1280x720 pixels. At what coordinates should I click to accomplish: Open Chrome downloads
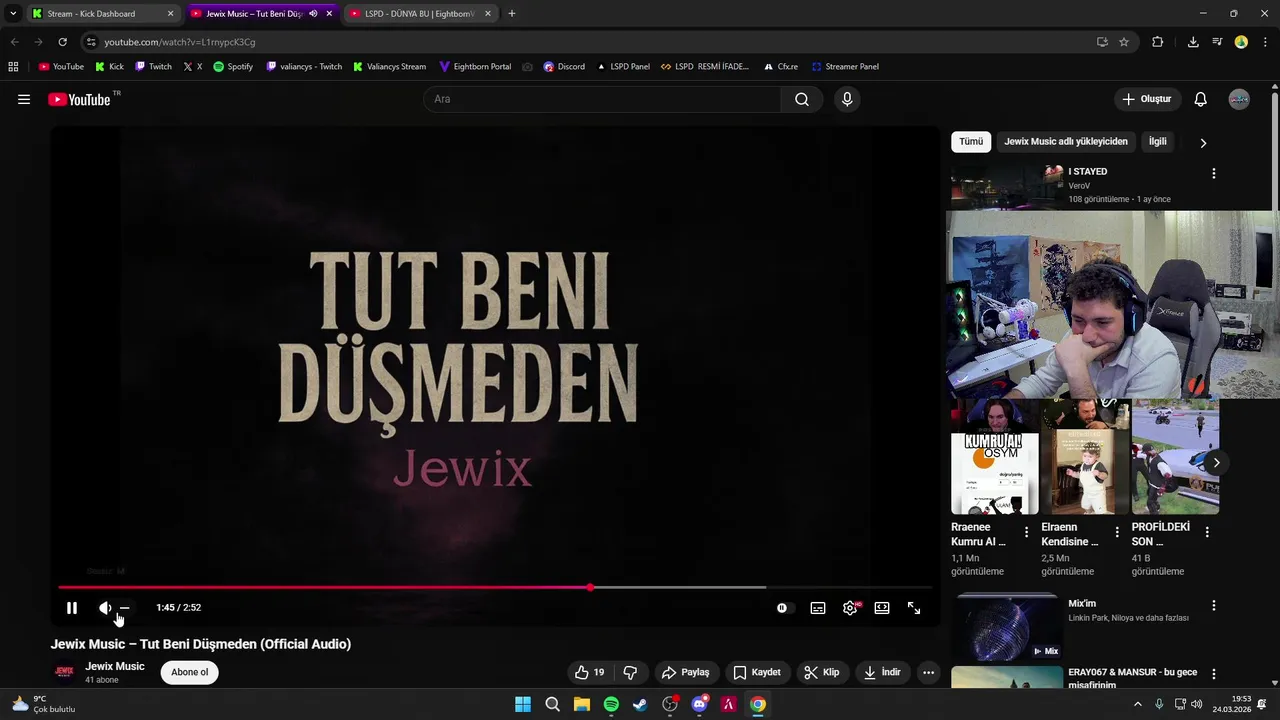pyautogui.click(x=1193, y=42)
